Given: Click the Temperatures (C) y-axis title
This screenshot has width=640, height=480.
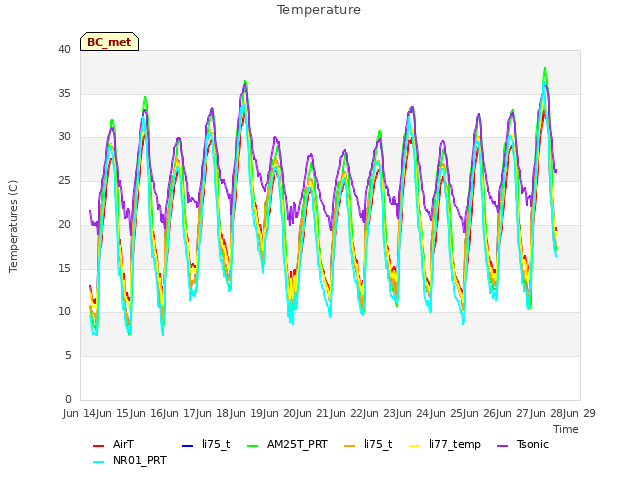Looking at the screenshot, I should [x=13, y=227].
